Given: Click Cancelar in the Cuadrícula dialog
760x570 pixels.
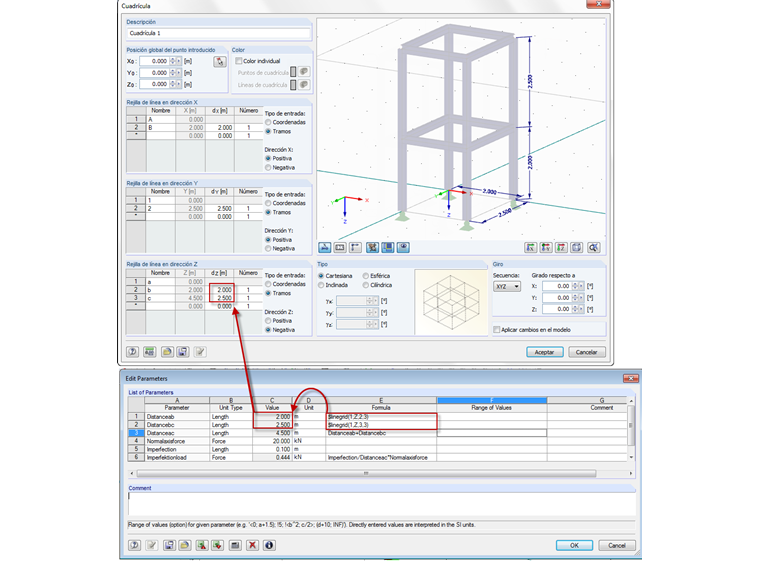Looking at the screenshot, I should (586, 352).
